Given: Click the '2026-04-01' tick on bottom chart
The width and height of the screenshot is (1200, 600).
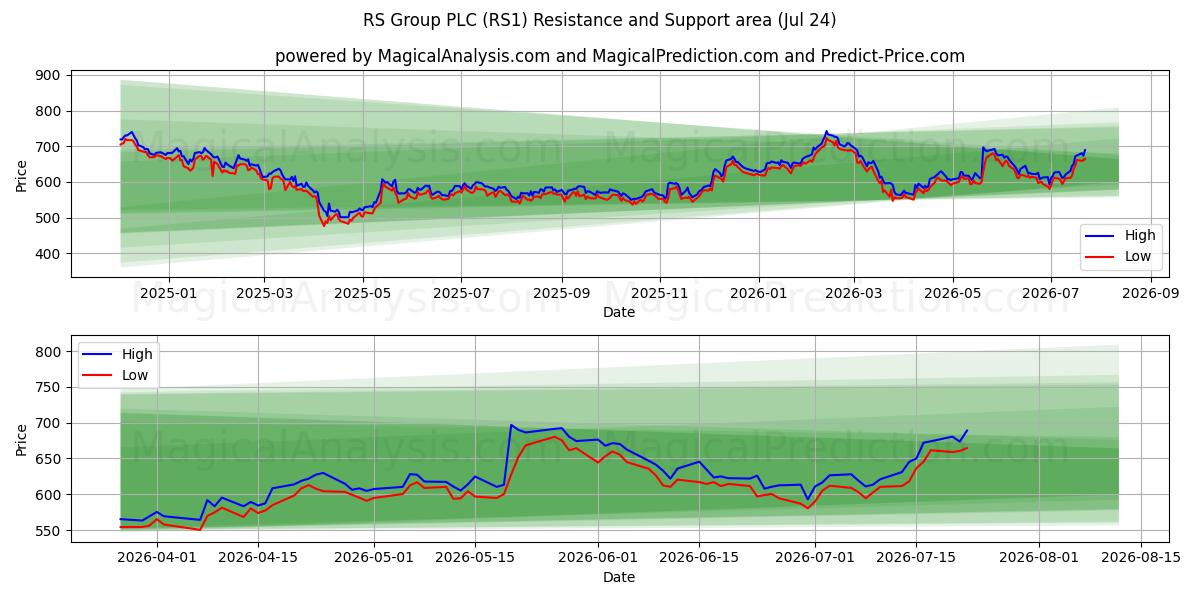Looking at the screenshot, I should [x=157, y=558].
